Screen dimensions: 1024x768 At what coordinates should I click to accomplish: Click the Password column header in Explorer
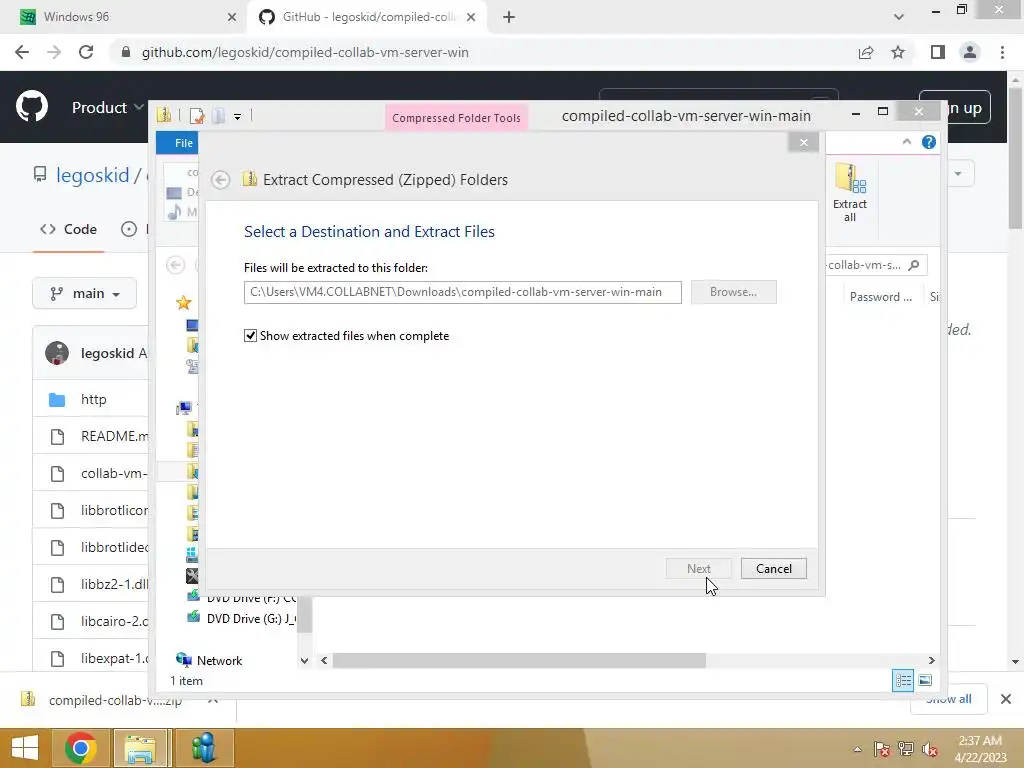click(880, 296)
